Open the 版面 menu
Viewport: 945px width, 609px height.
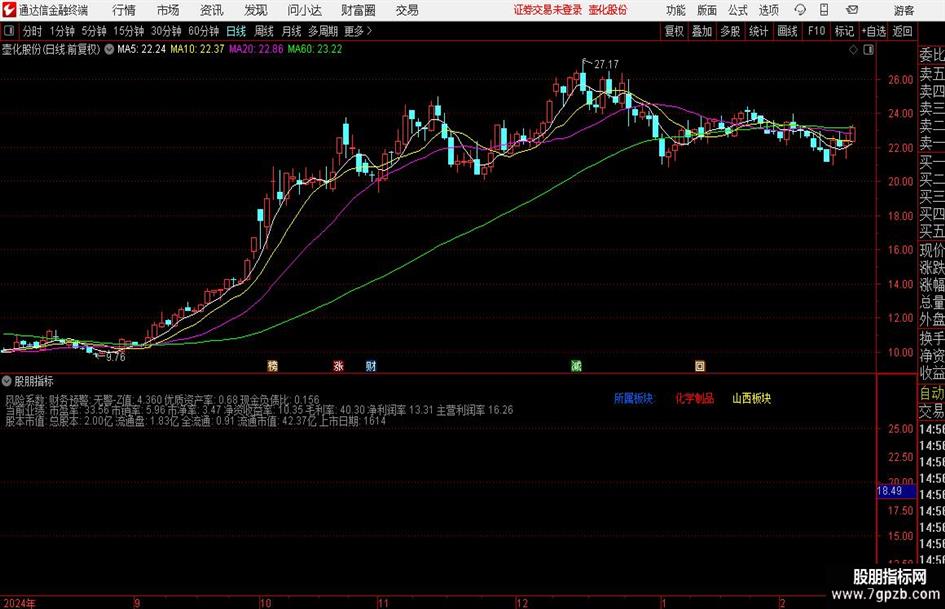point(707,10)
